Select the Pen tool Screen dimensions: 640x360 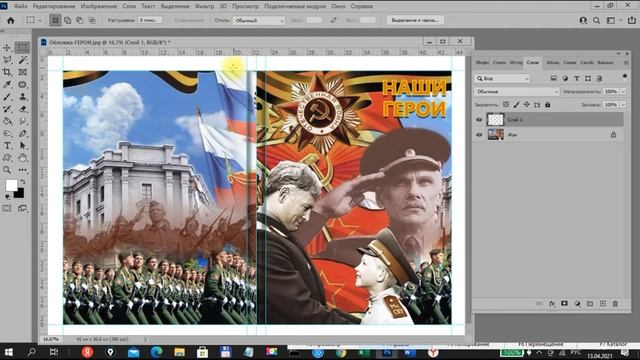[x=22, y=133]
